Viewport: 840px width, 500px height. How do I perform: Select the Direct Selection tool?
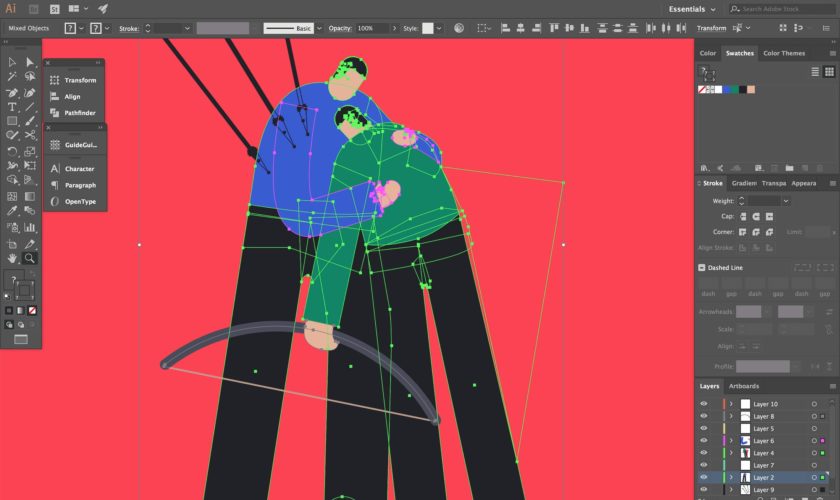(29, 62)
